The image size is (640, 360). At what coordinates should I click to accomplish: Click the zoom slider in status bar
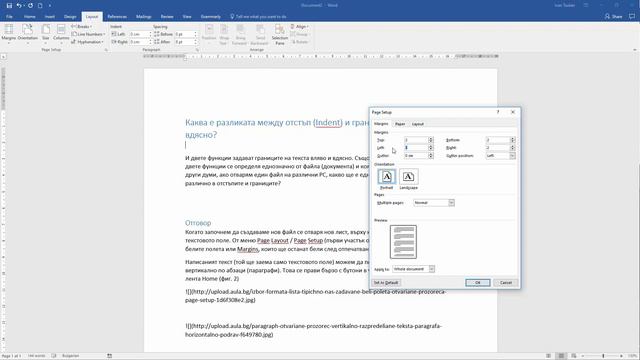[603, 356]
